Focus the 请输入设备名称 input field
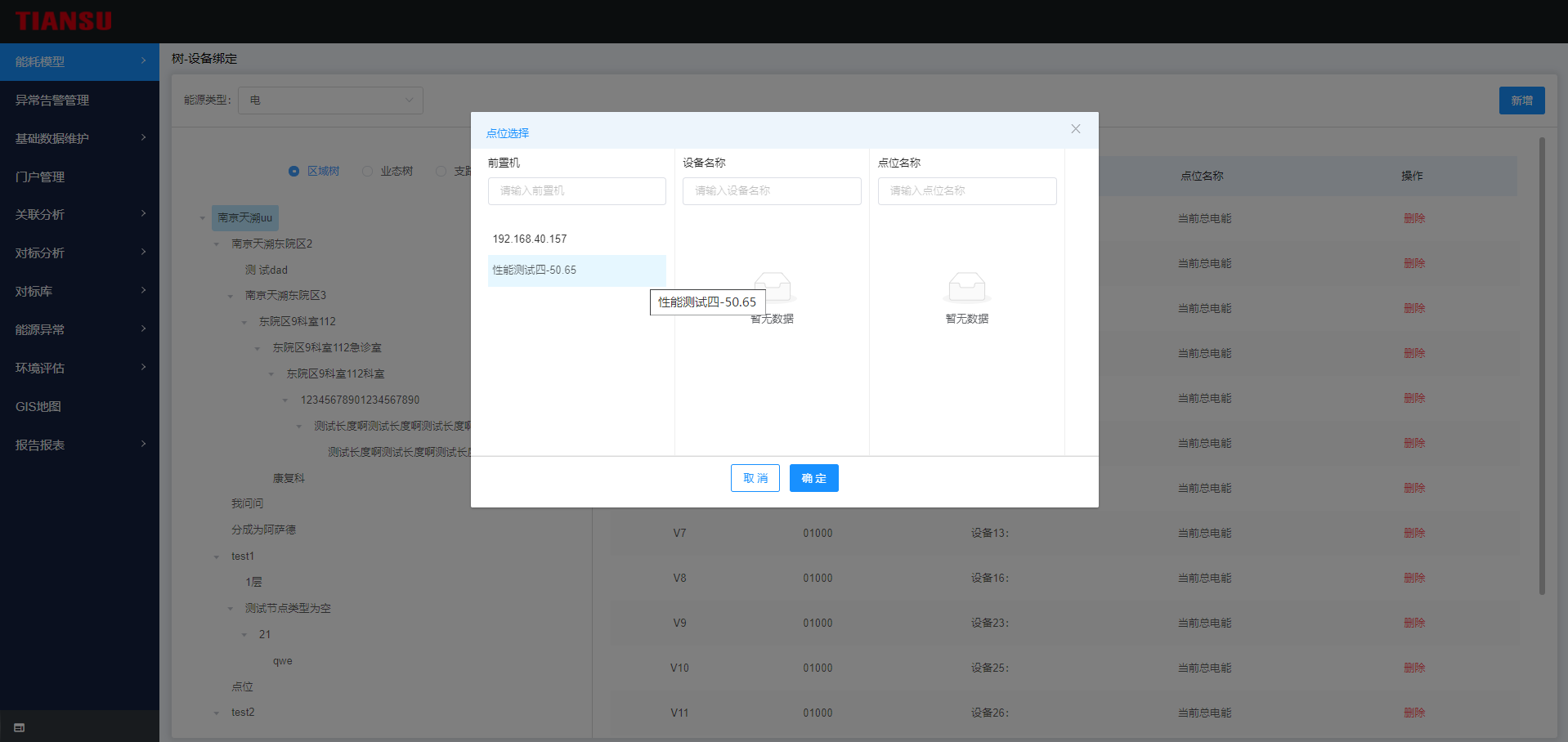The image size is (1568, 742). pyautogui.click(x=772, y=191)
